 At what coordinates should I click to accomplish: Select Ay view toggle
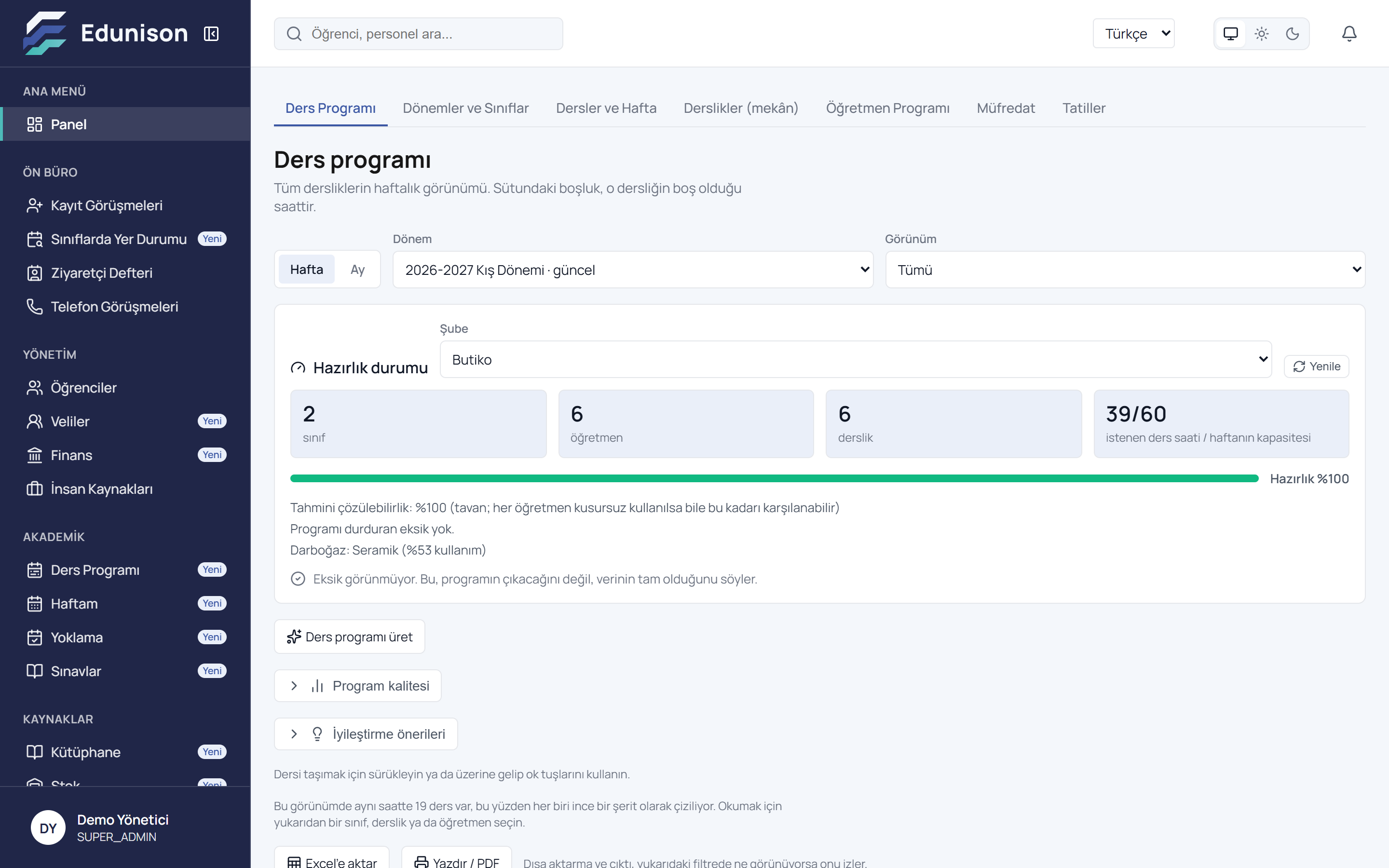click(x=357, y=269)
